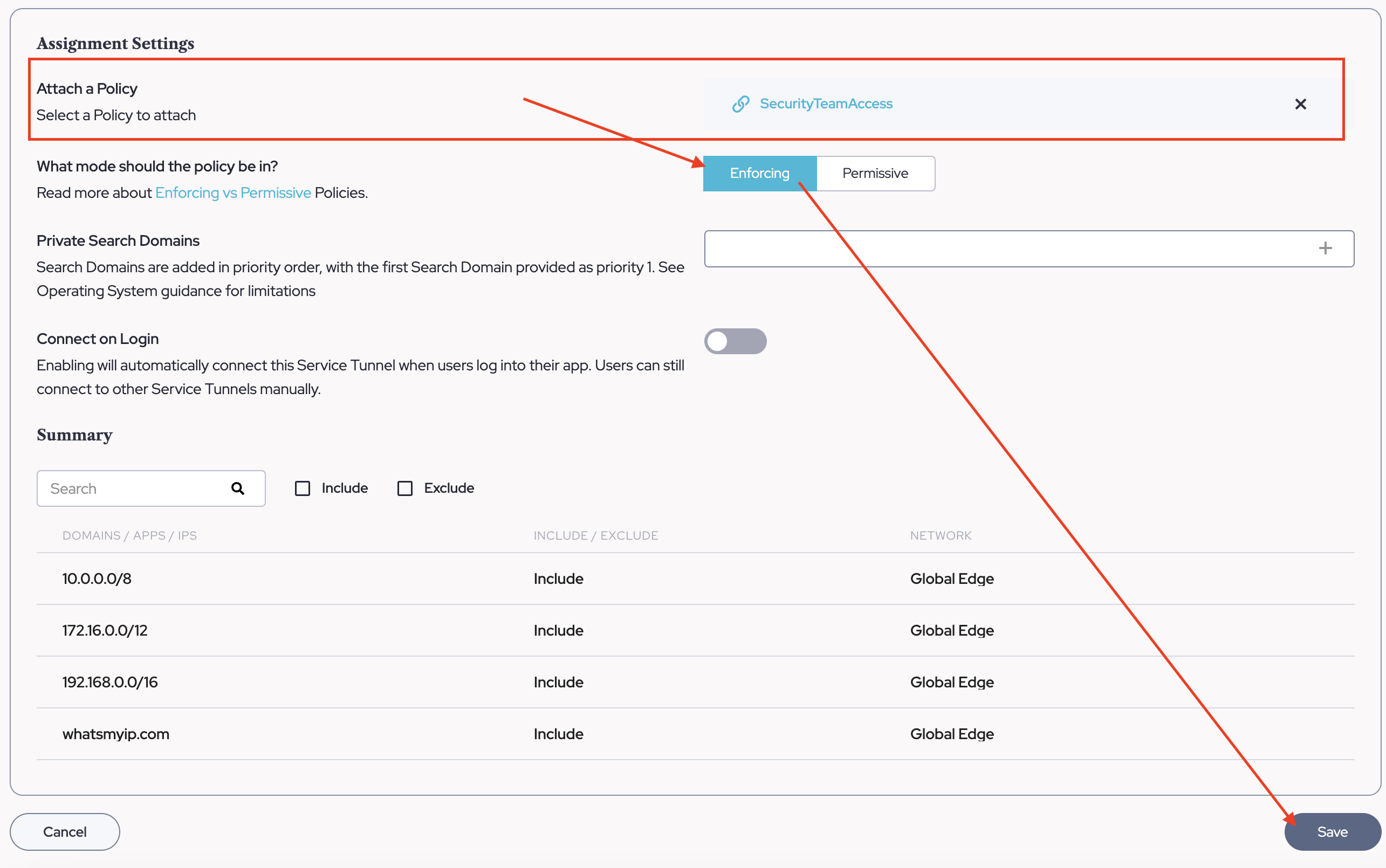Click the magnifier search icon

[238, 488]
